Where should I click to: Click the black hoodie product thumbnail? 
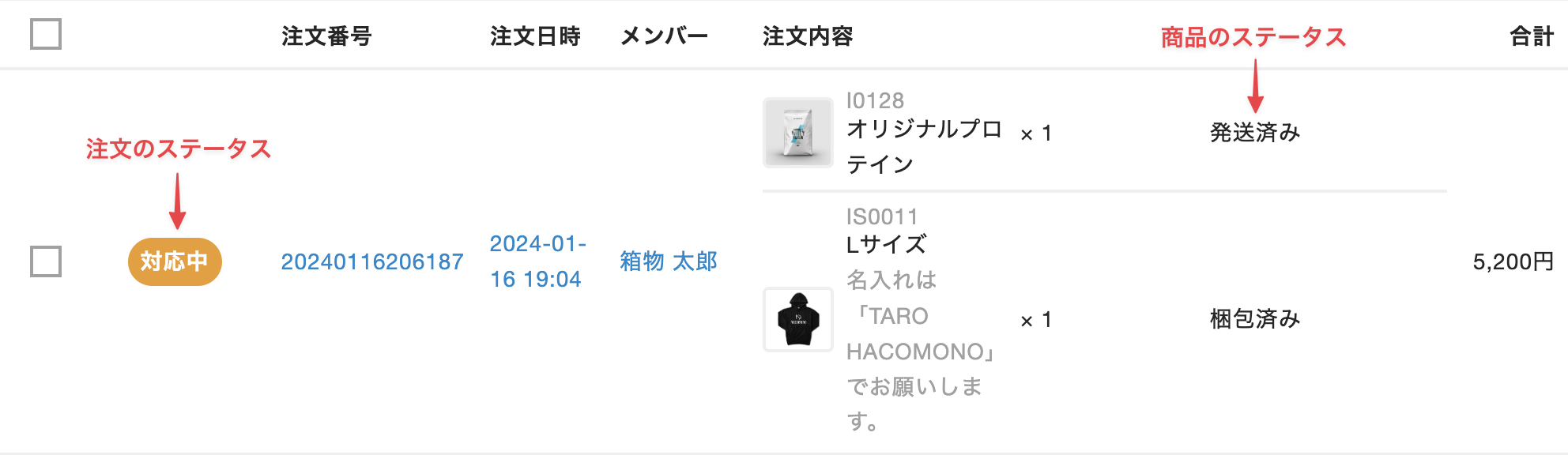click(x=797, y=319)
